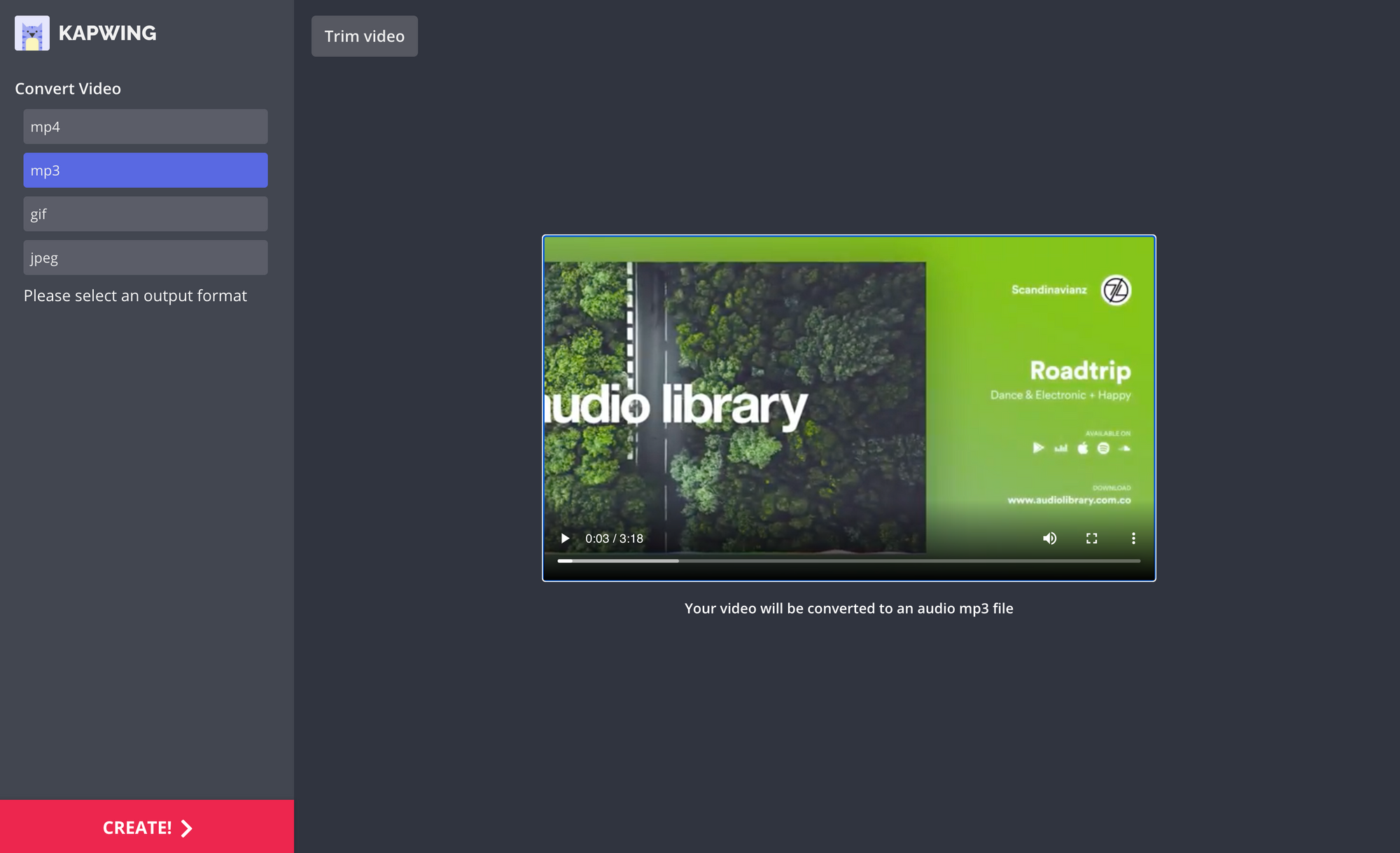Click the Kapwing cat logo icon
Screen dimensions: 1400x853
32,33
